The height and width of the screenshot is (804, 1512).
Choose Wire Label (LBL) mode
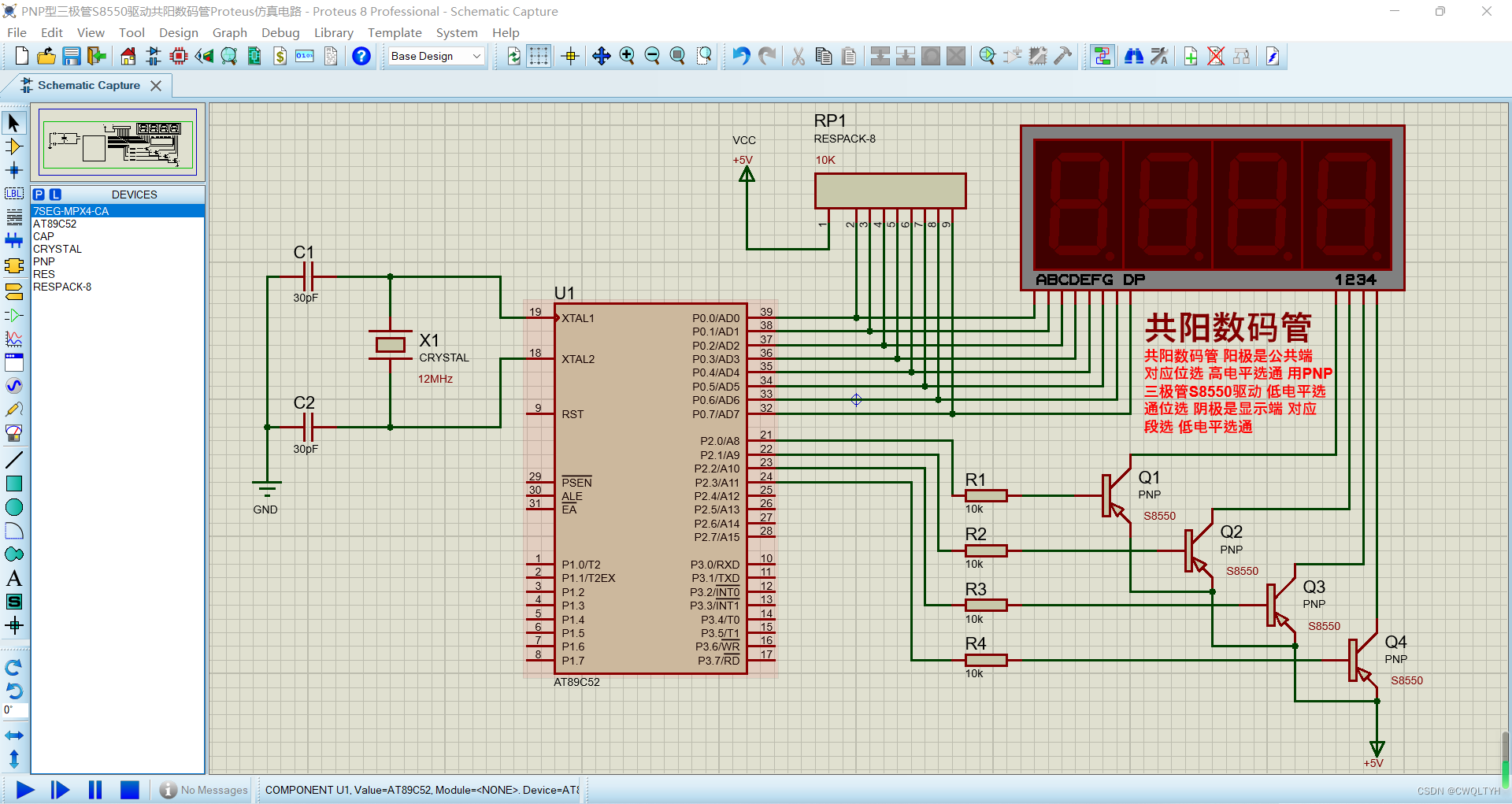[13, 194]
